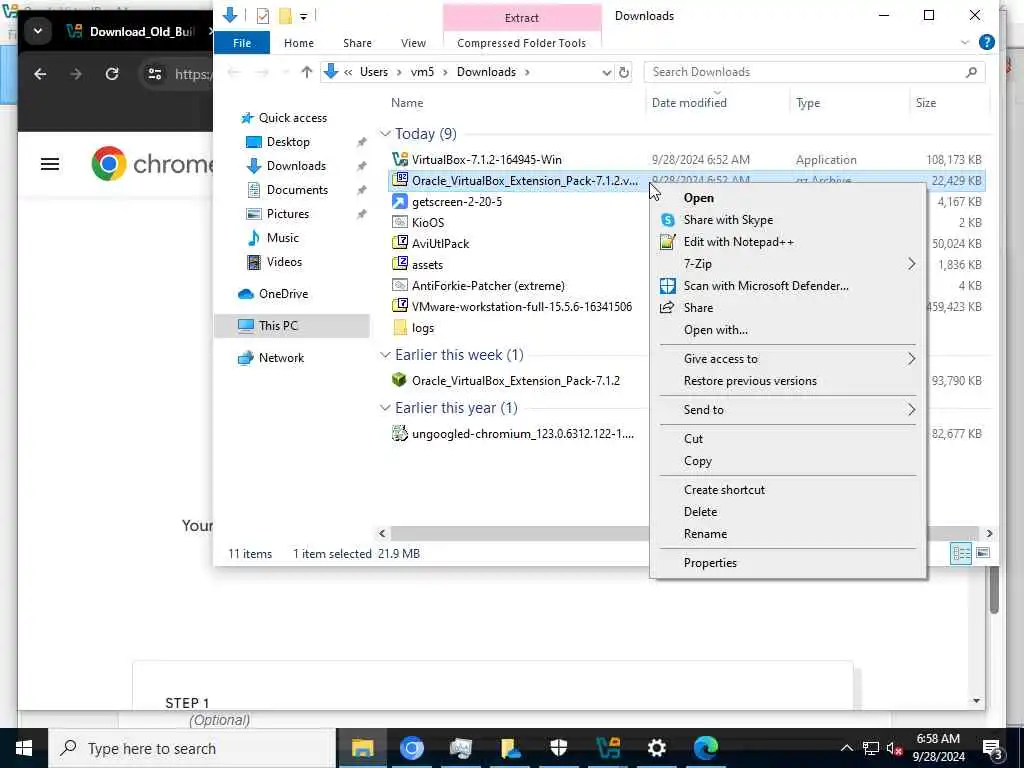Click the Microsoft Defender shield icon in menu
1024x768 pixels.
(x=667, y=286)
